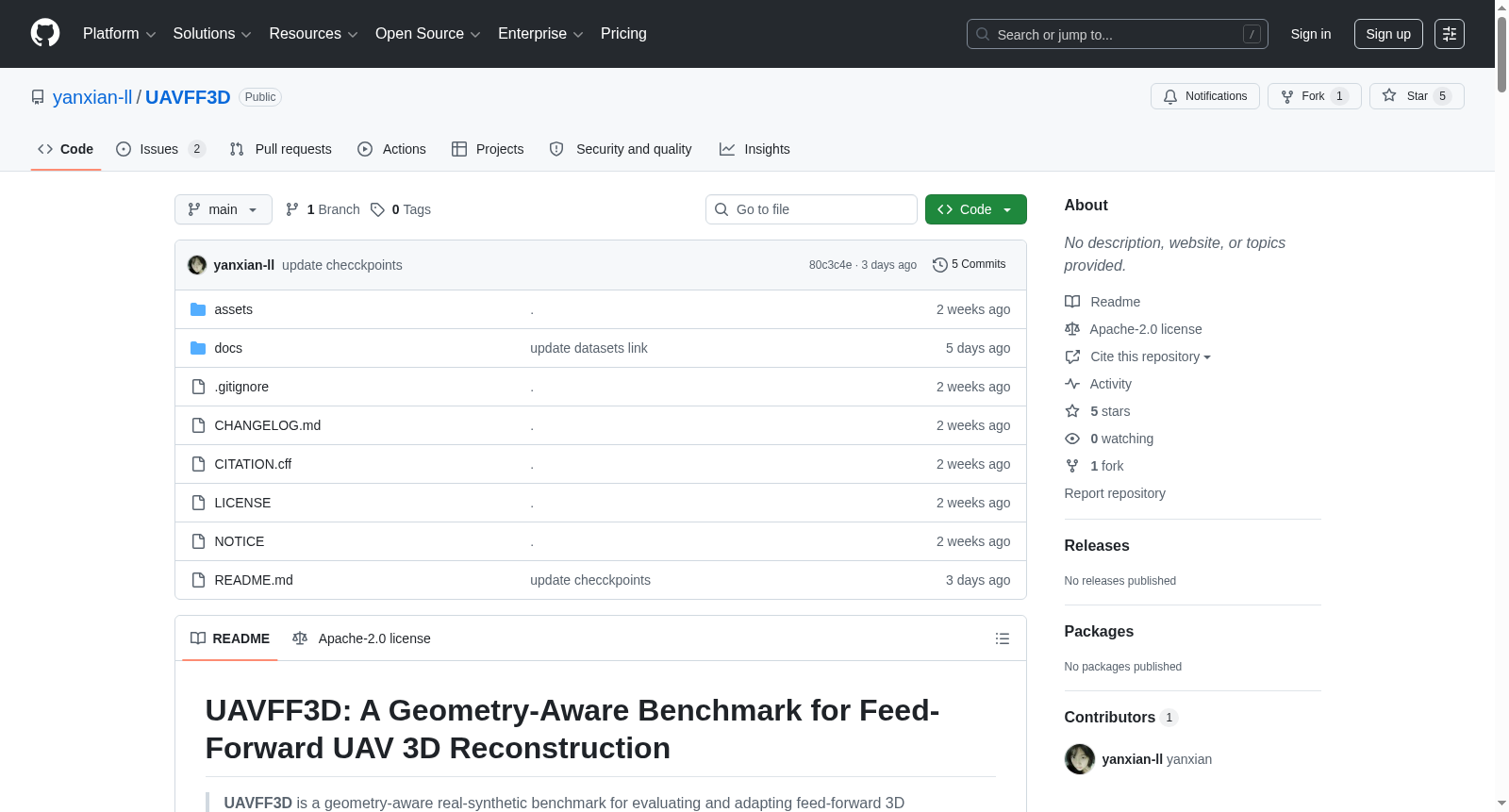Click the Sign up button
The height and width of the screenshot is (812, 1509).
click(x=1388, y=34)
